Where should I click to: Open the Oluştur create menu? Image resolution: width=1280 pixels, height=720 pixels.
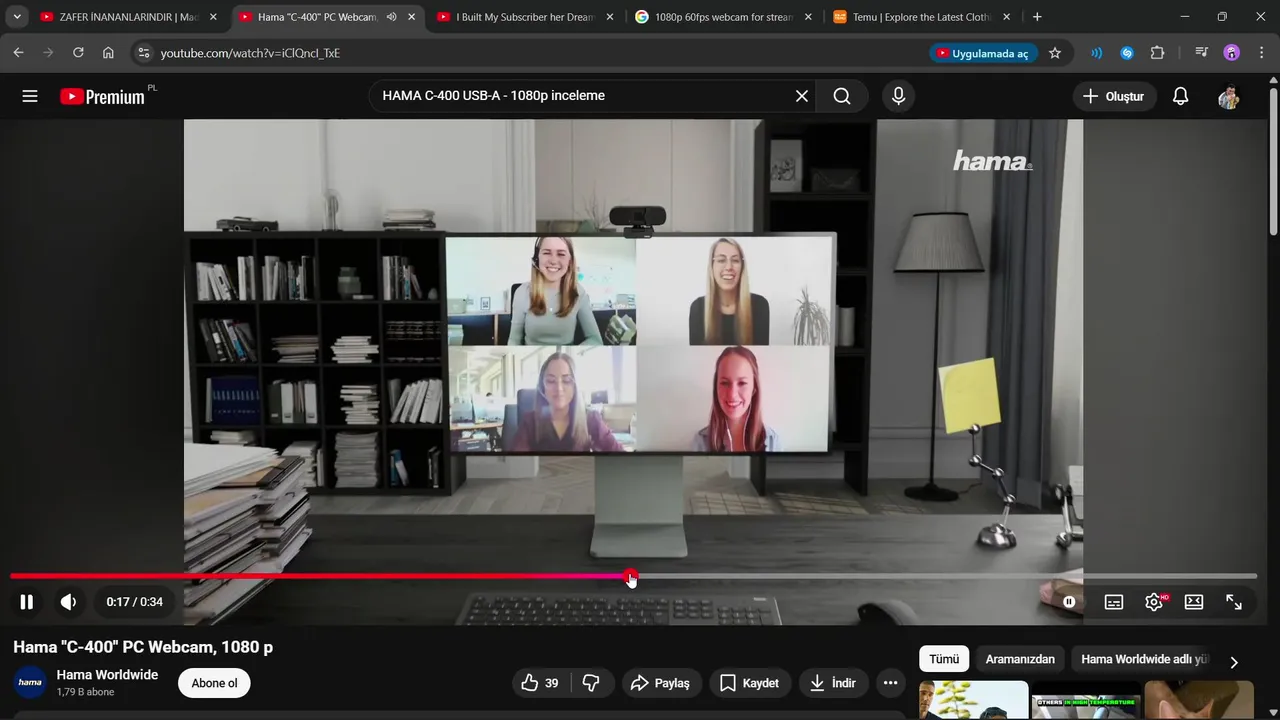pyautogui.click(x=1114, y=96)
